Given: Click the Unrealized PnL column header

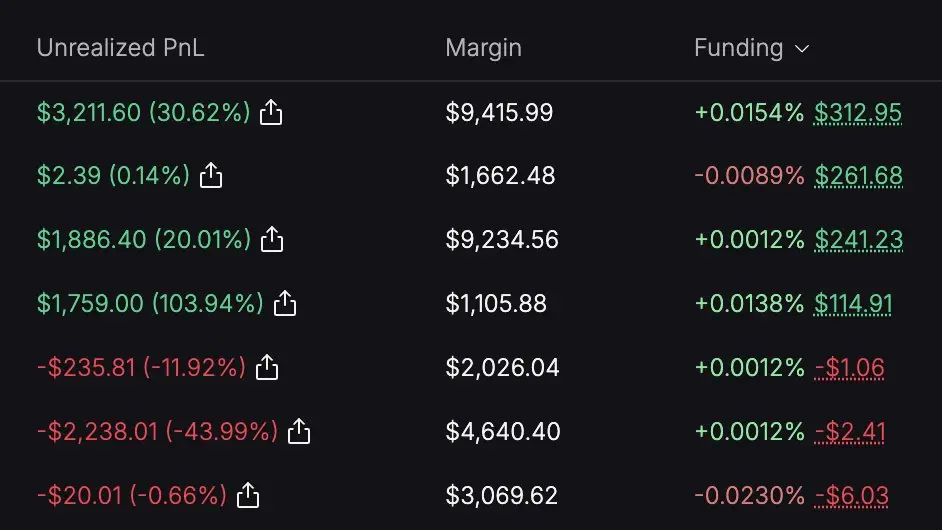Looking at the screenshot, I should click(x=120, y=48).
